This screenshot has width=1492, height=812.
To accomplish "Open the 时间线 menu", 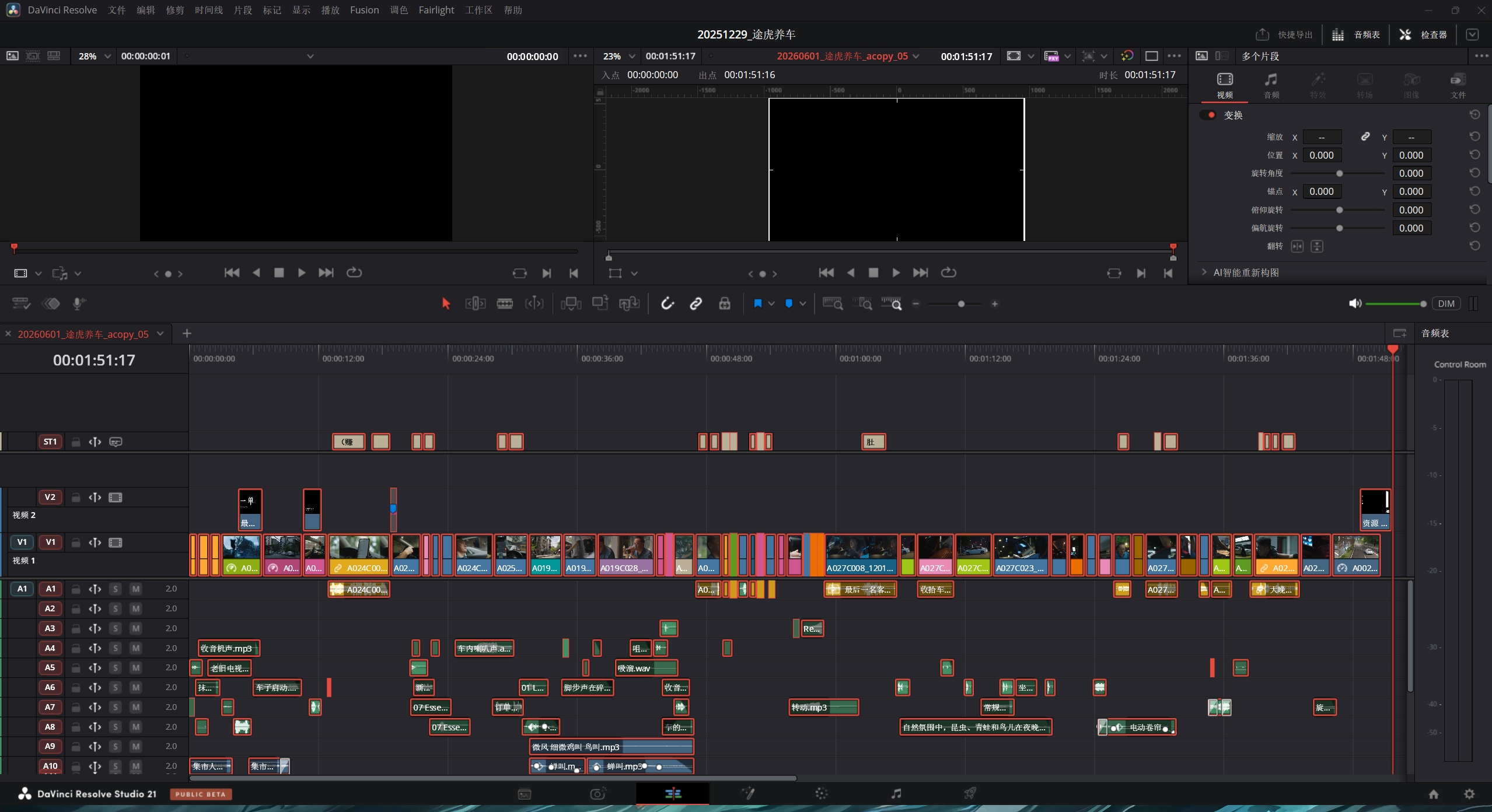I will 209,10.
